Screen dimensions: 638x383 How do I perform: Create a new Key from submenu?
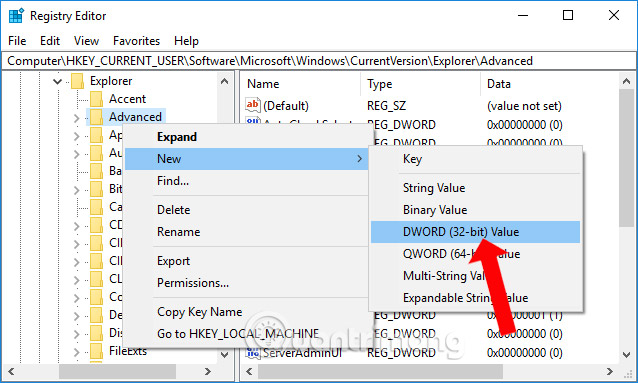tap(475, 159)
